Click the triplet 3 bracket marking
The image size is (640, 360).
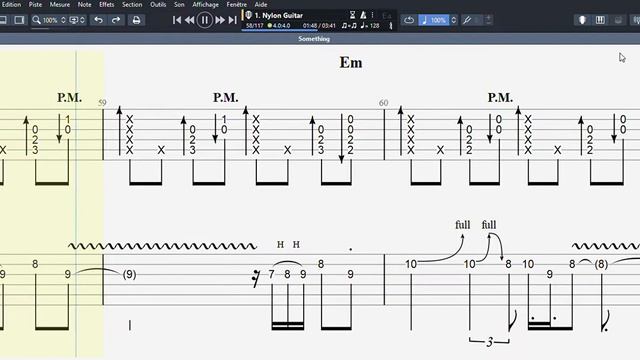click(489, 341)
